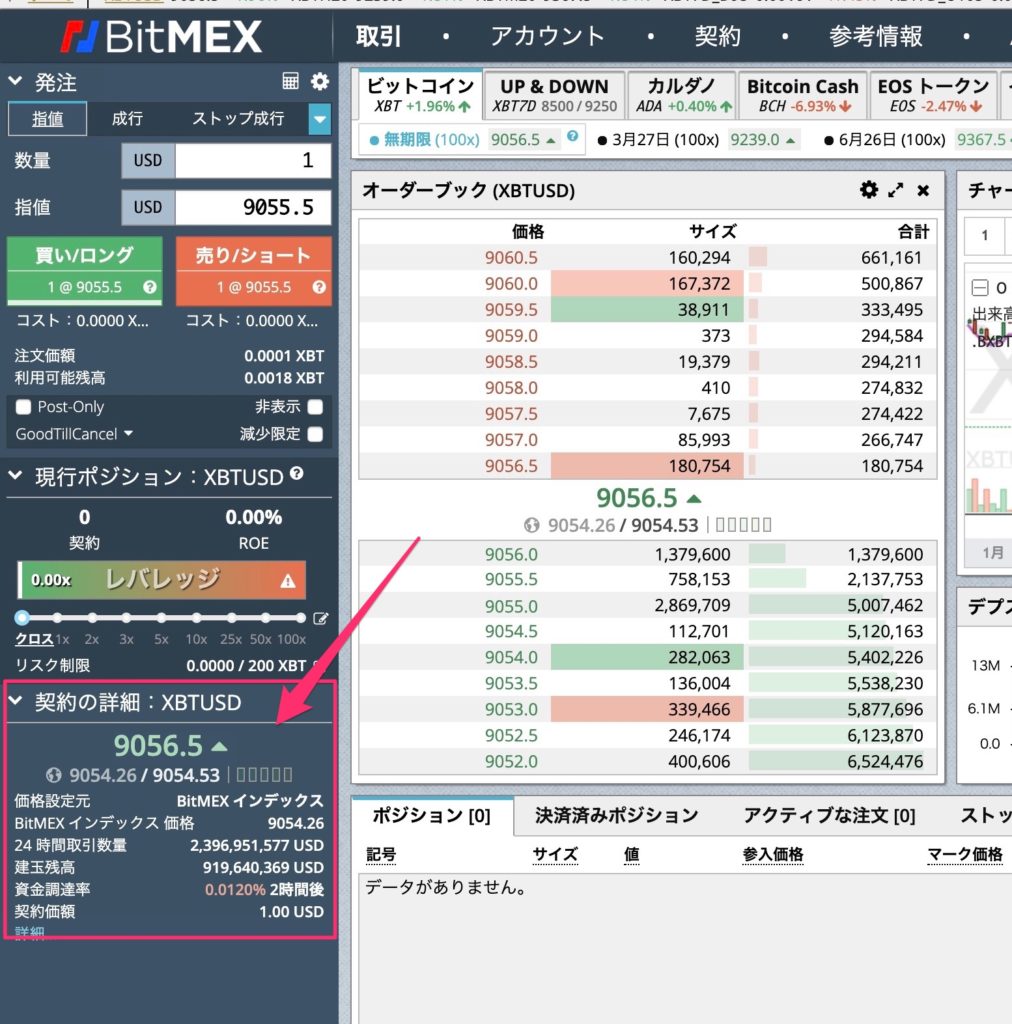This screenshot has width=1012, height=1024.
Task: Open order panel settings gear
Action: tap(319, 82)
